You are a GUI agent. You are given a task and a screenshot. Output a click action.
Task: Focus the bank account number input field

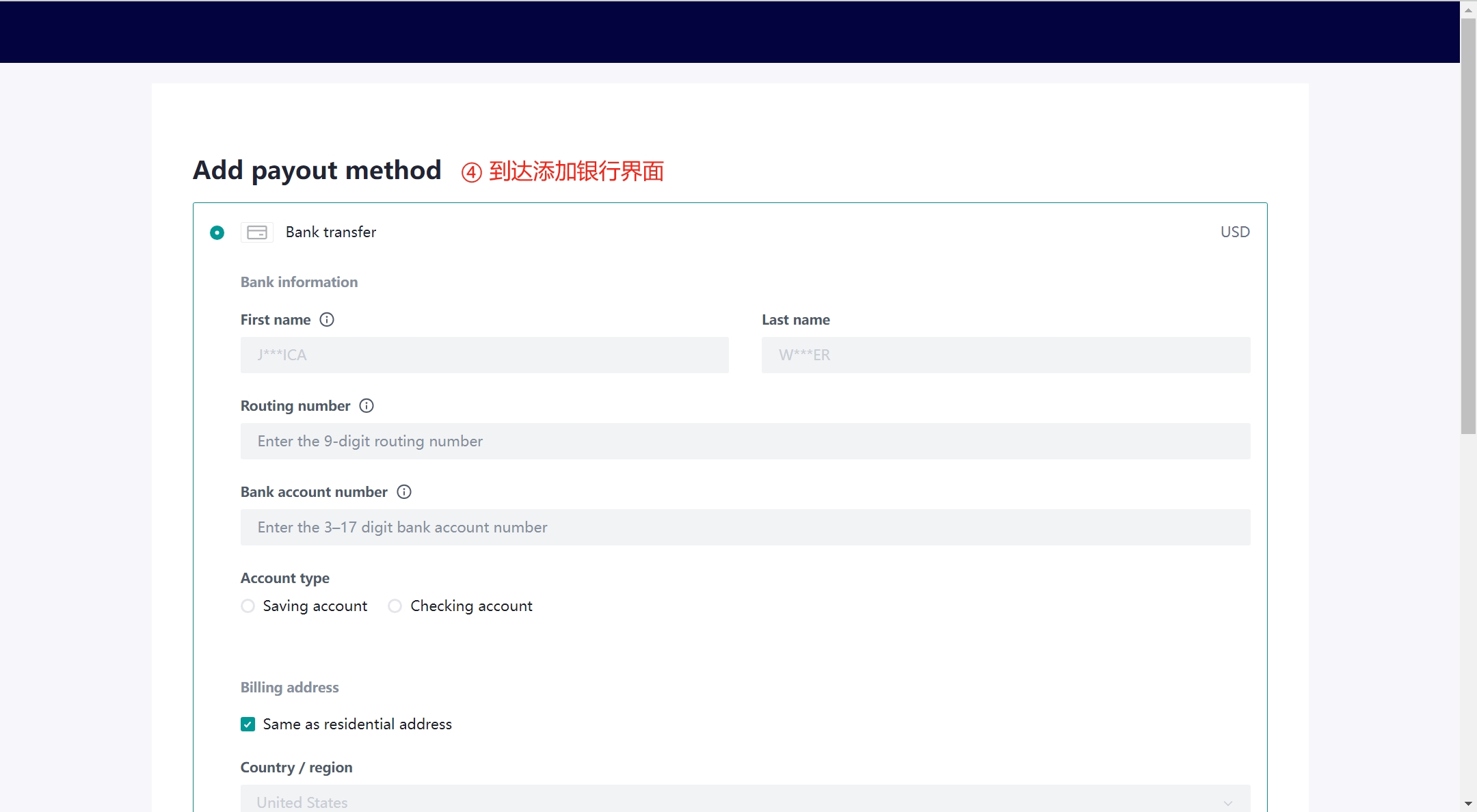pos(745,527)
